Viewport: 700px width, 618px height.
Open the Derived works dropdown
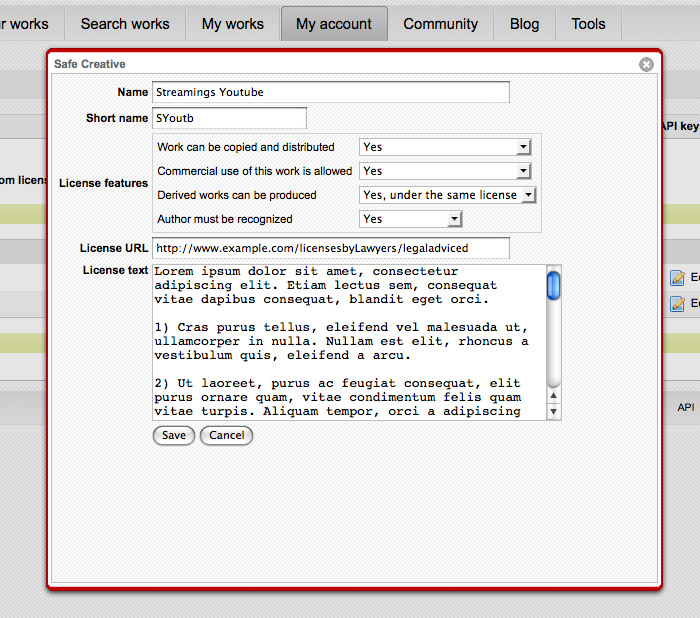point(448,195)
